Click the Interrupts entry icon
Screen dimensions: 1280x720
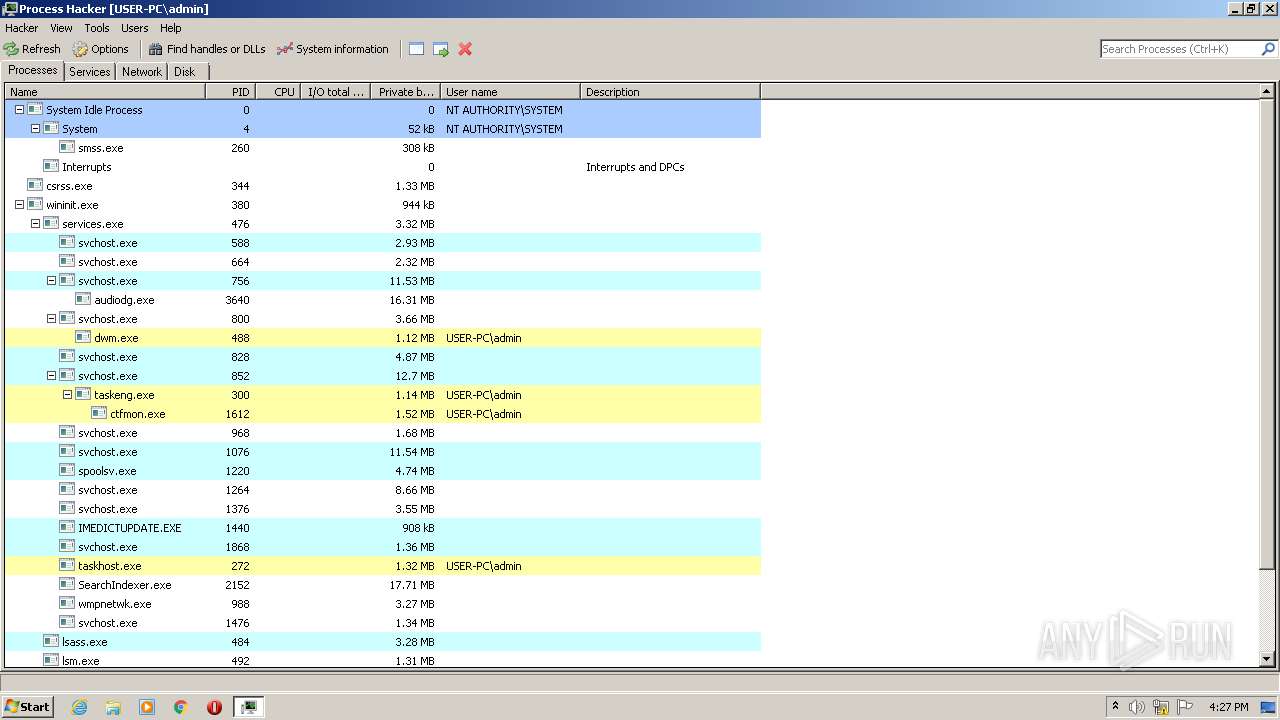coord(51,166)
